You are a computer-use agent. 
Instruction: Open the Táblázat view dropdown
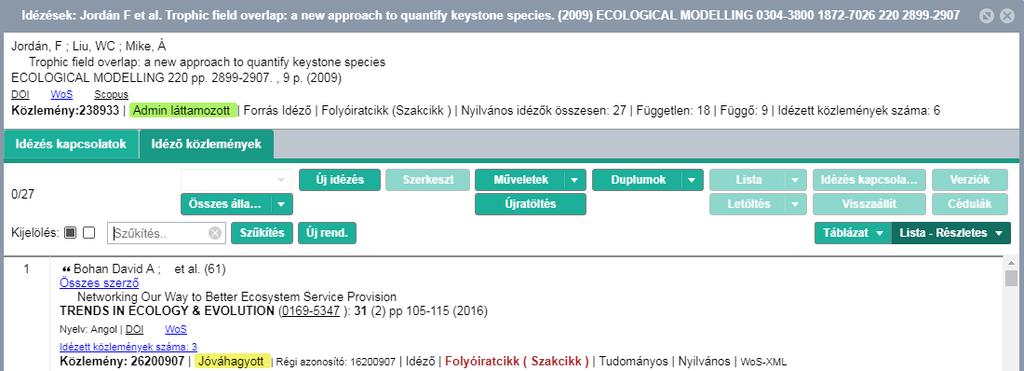tap(853, 233)
